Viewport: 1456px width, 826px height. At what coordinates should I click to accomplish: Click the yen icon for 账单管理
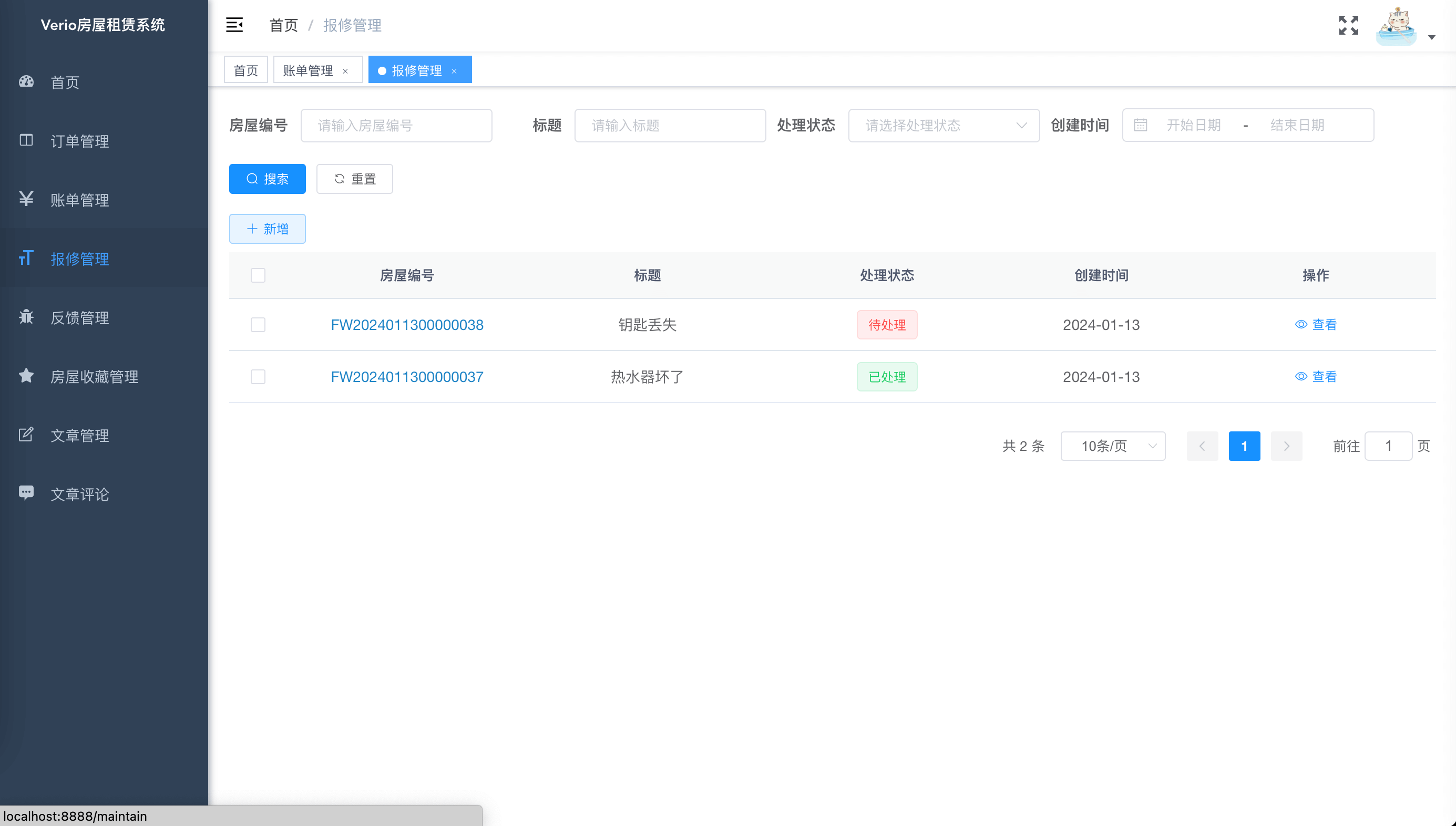click(26, 199)
